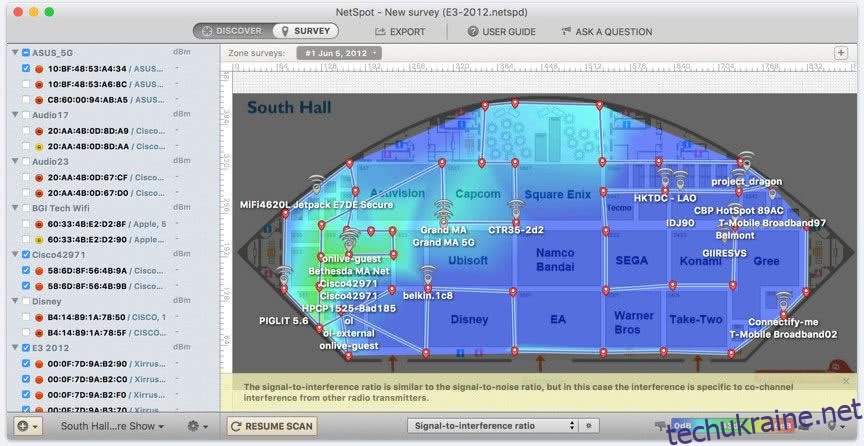Click the Ask a Question megaphone icon
The height and width of the screenshot is (446, 864).
[566, 31]
